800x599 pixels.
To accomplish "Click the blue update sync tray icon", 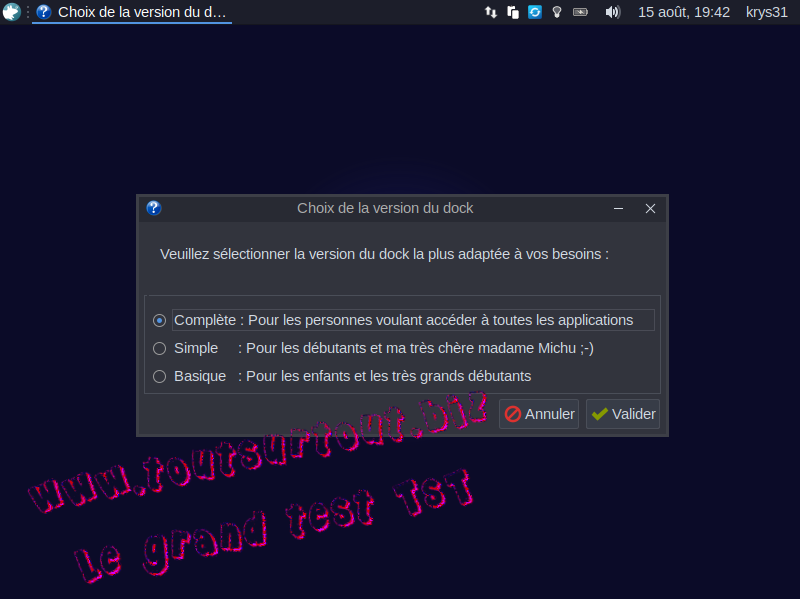I will point(535,12).
